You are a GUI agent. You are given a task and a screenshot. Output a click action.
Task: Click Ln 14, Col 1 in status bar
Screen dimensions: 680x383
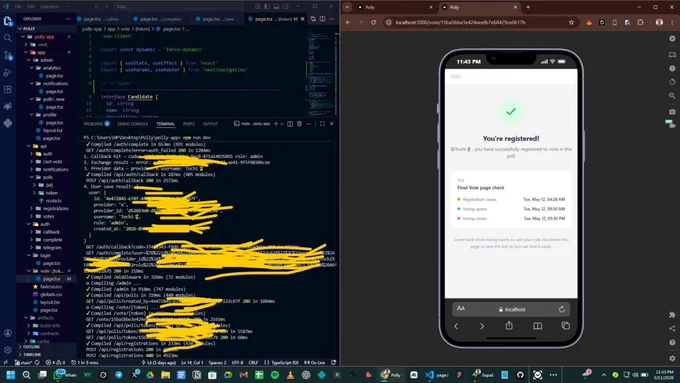pyautogui.click(x=192, y=362)
